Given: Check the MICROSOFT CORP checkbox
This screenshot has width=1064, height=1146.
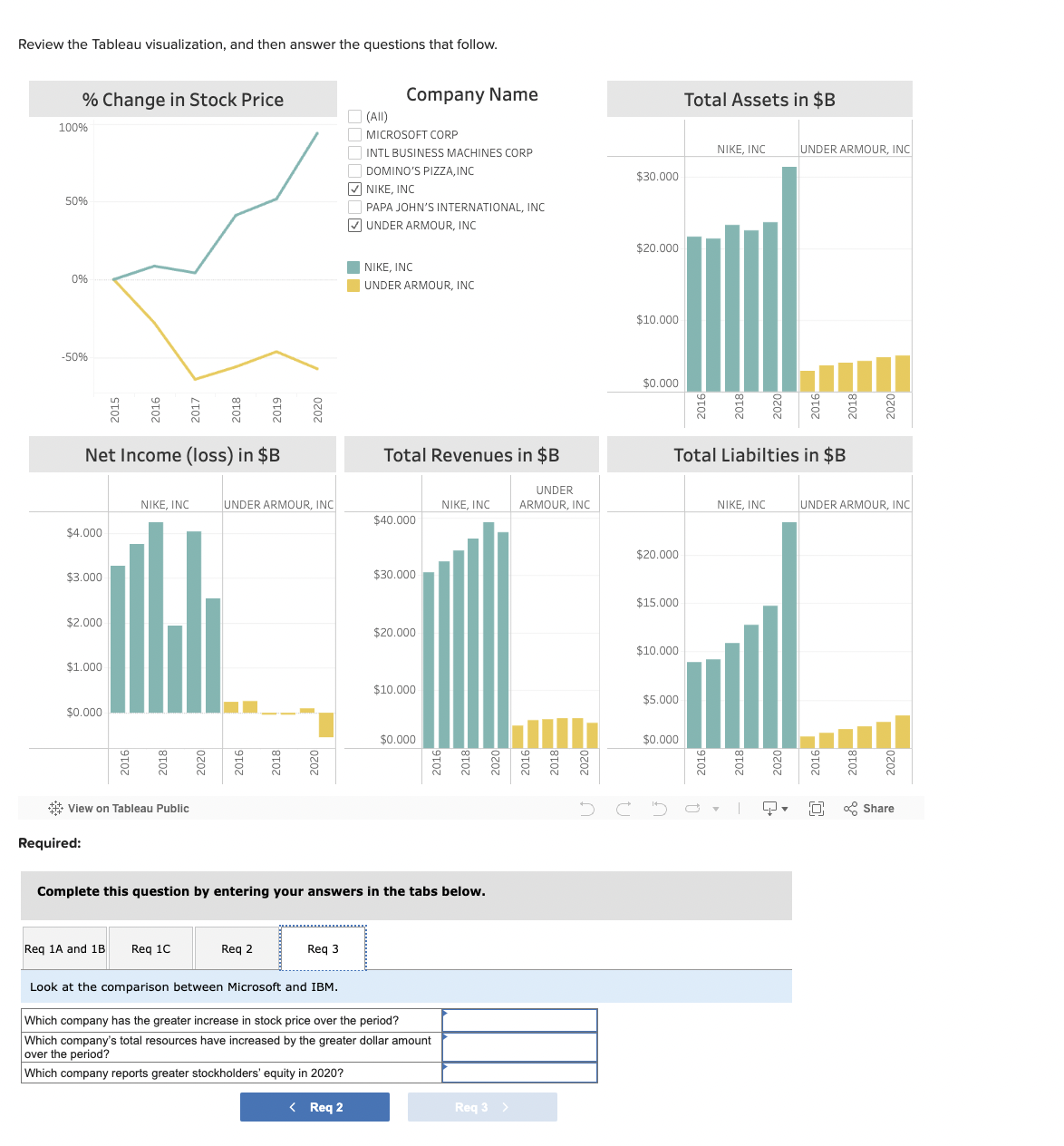Looking at the screenshot, I should 353,134.
